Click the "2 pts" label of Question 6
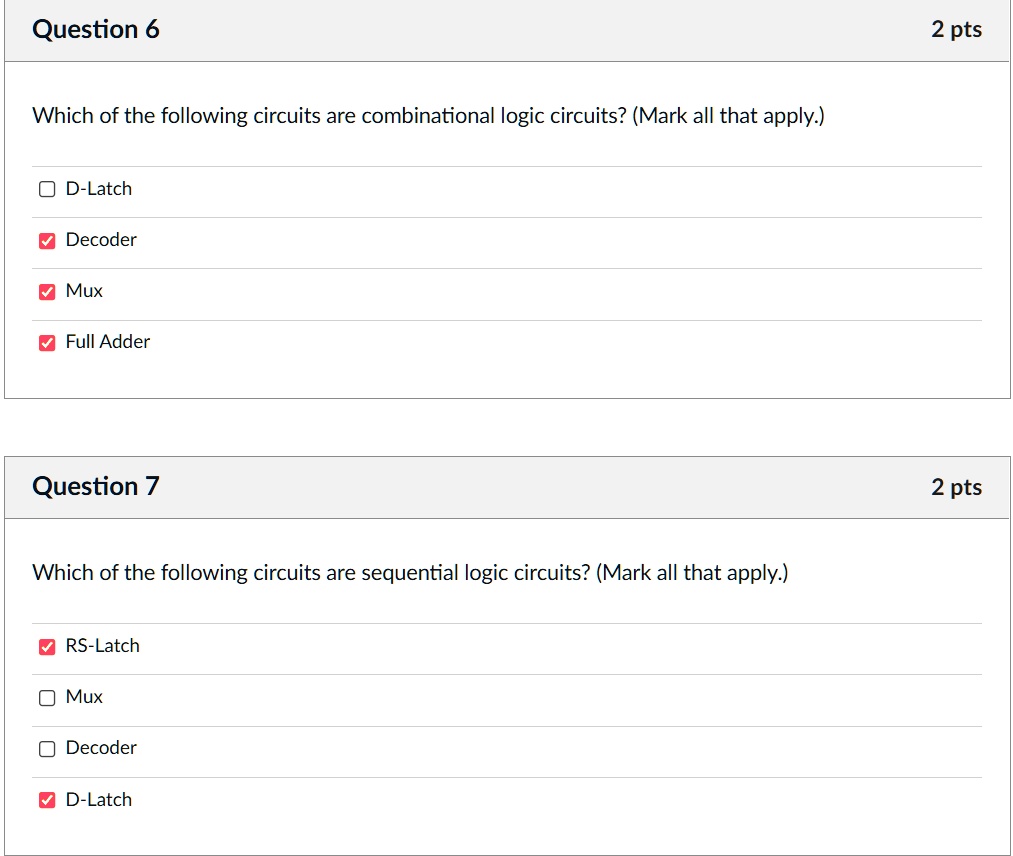Viewport: 1013px width, 856px height. 956,30
